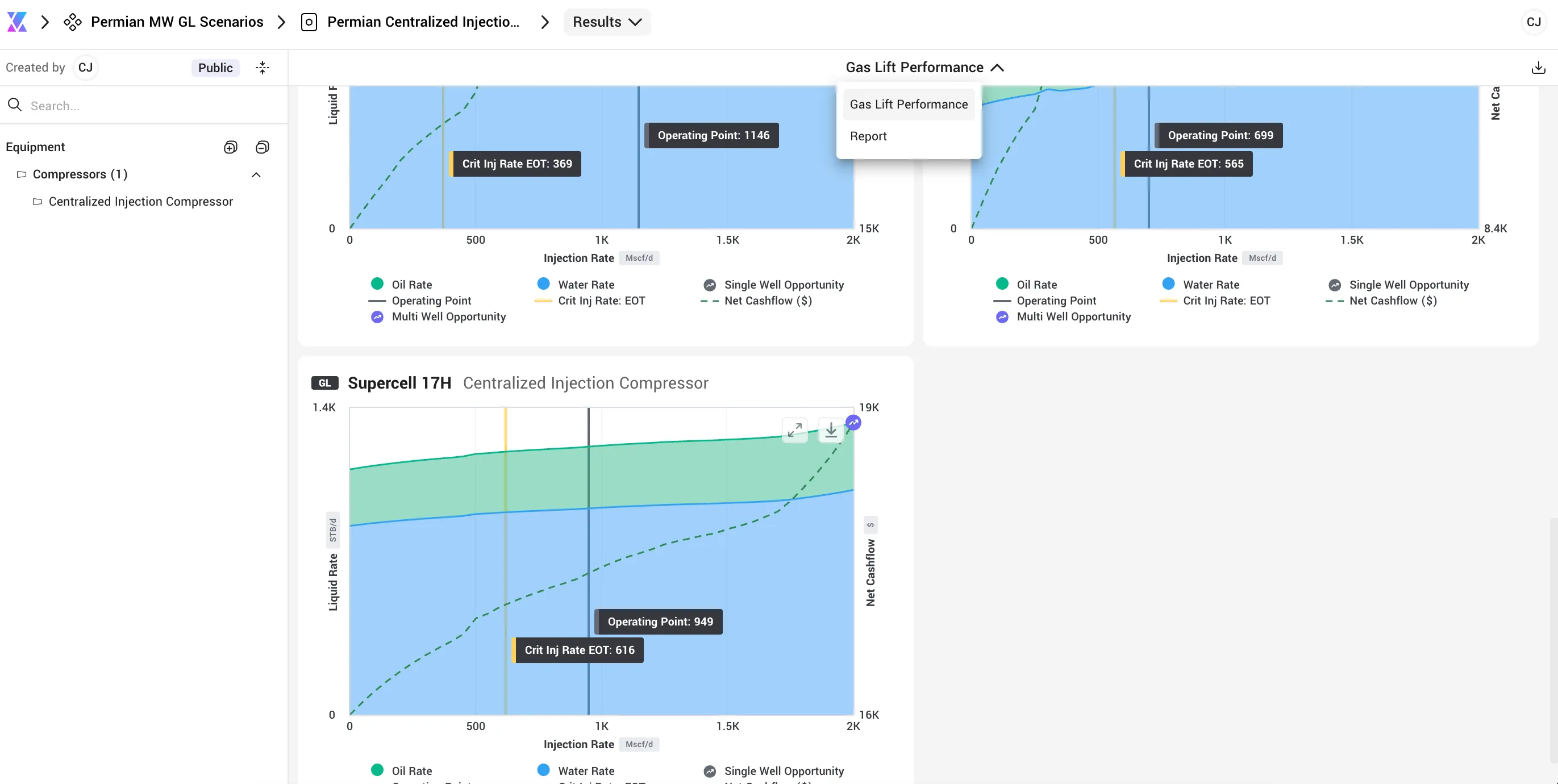Toggle Oil Rate legend in first chart
This screenshot has height=784, width=1558.
click(x=402, y=284)
